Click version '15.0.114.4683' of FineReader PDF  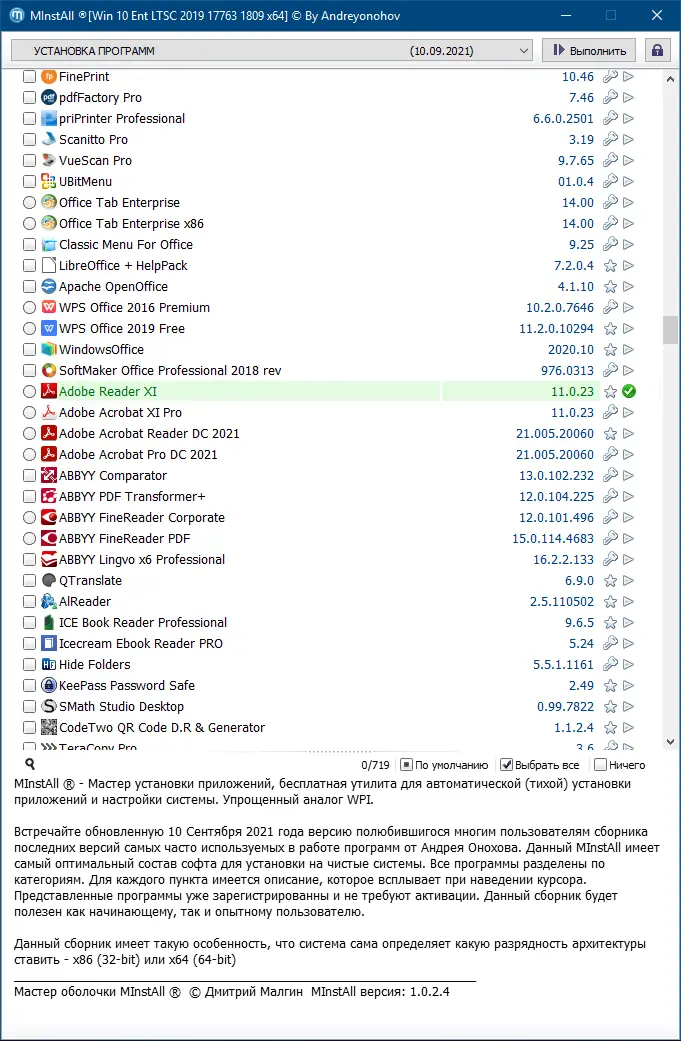coord(553,538)
